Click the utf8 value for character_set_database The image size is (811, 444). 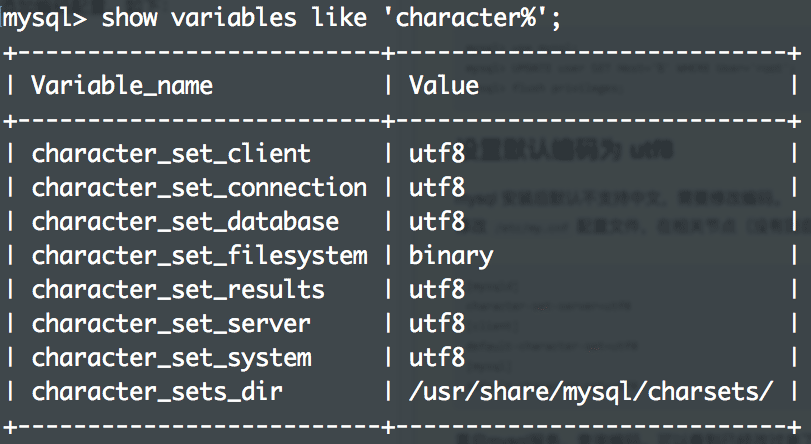click(437, 221)
